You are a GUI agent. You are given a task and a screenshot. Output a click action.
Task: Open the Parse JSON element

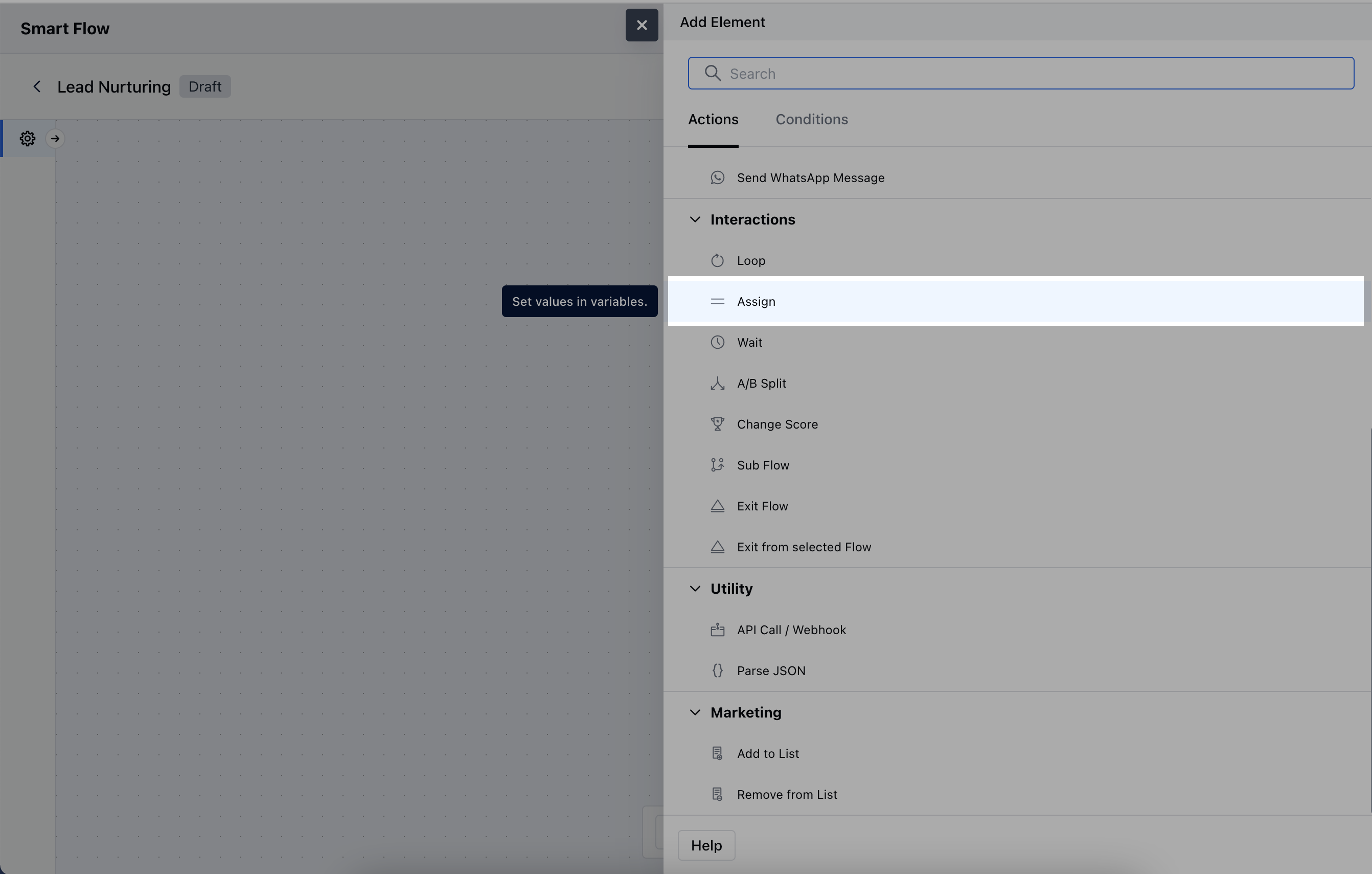click(771, 670)
